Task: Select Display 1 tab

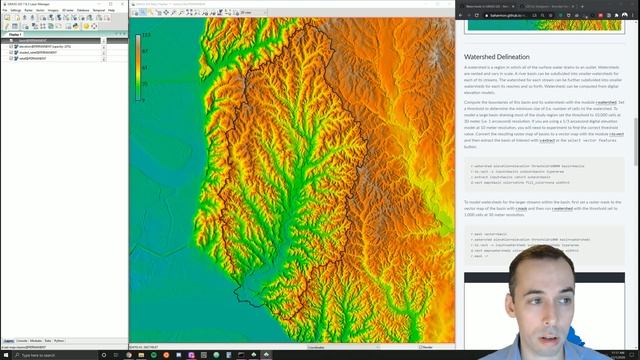Action: pos(15,35)
